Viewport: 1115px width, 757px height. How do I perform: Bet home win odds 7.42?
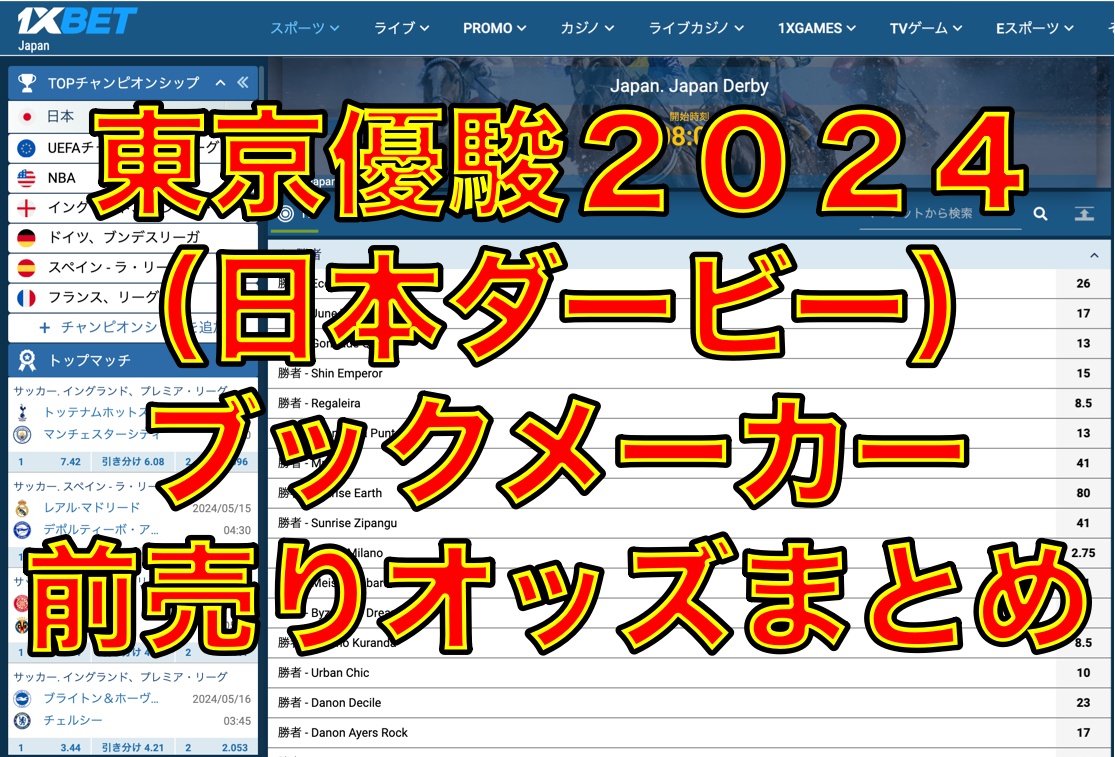pyautogui.click(x=50, y=461)
